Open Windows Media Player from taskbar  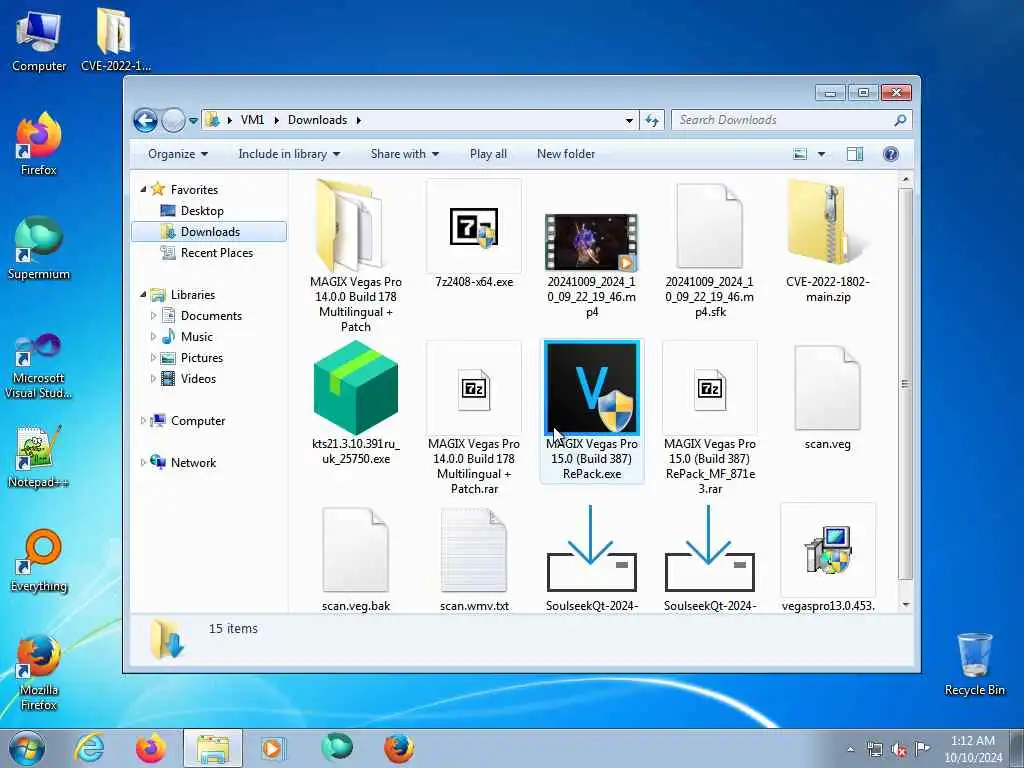[x=272, y=748]
